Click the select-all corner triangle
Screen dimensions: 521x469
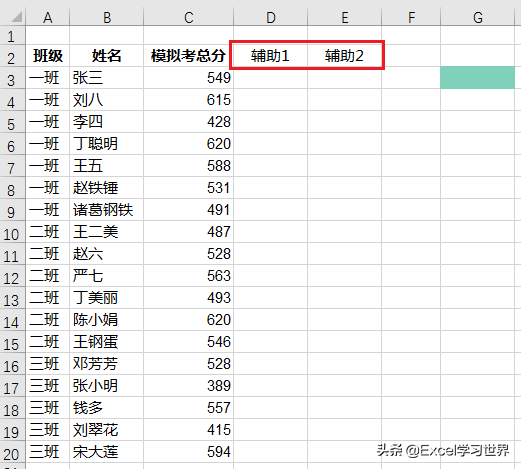[16, 17]
